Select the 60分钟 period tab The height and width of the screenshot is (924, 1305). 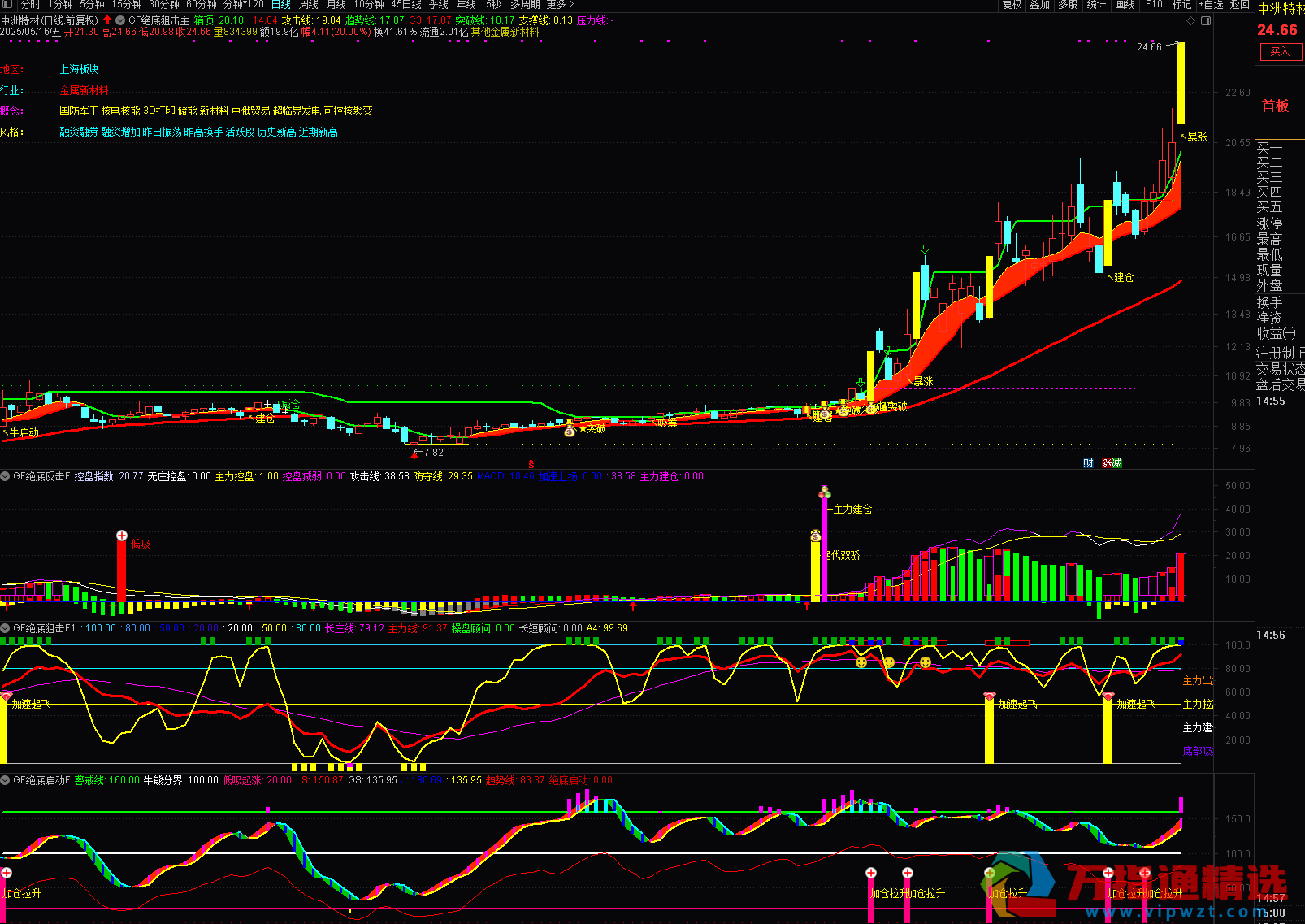click(202, 5)
